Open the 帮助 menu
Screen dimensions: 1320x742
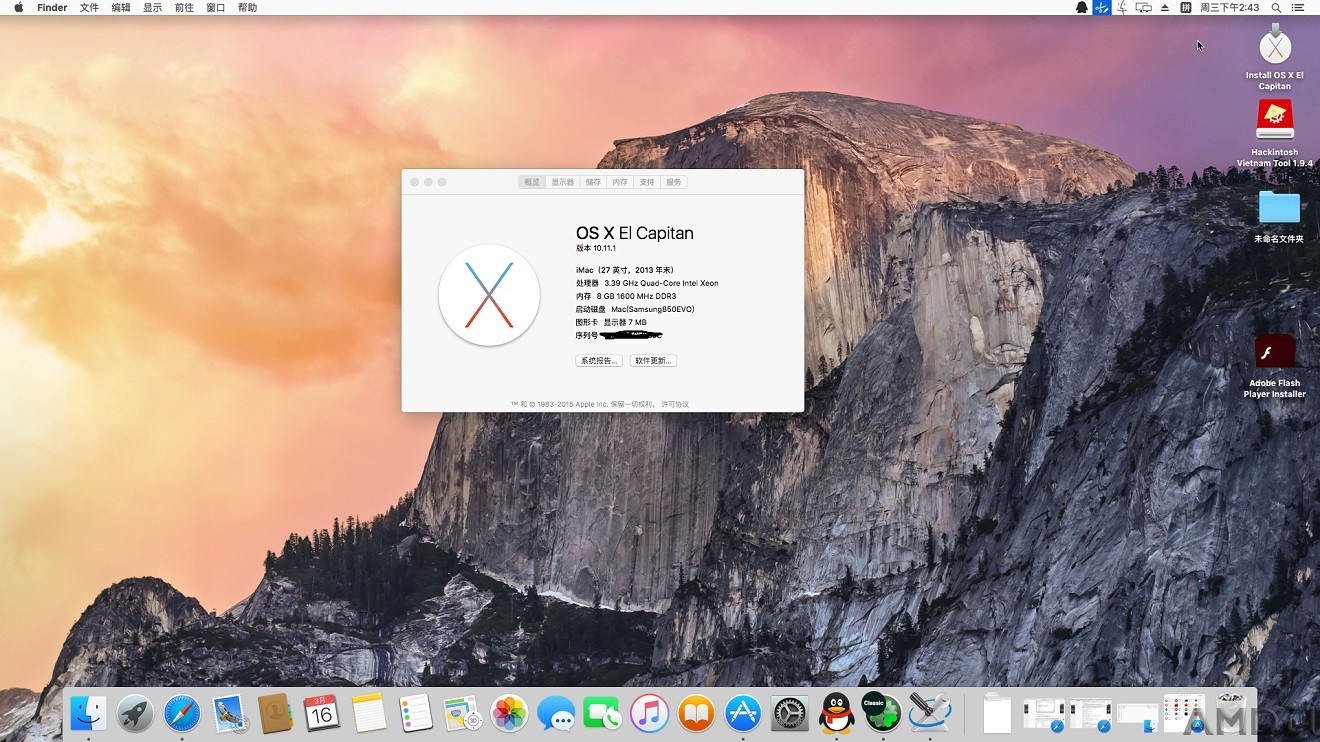pos(247,7)
